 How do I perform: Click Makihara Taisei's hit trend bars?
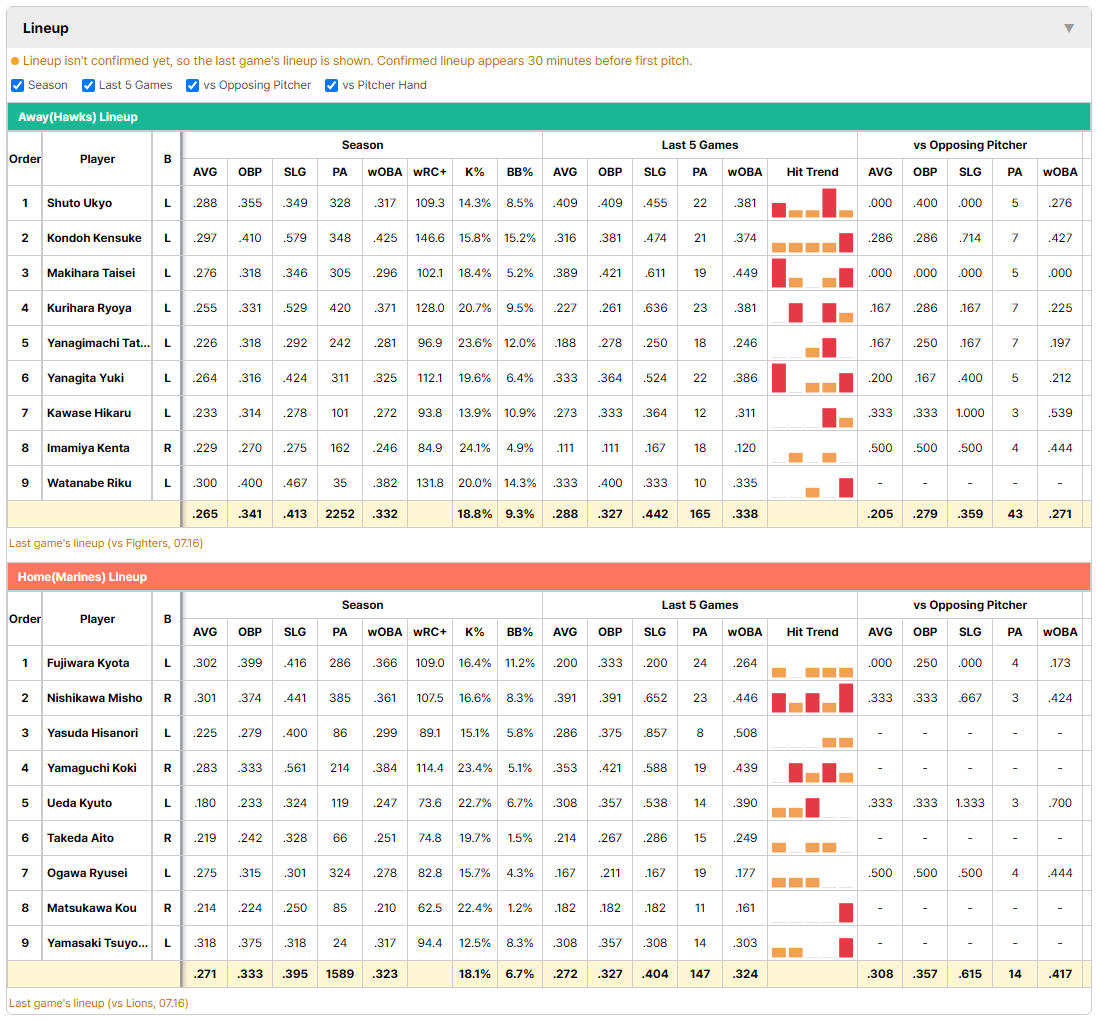click(x=812, y=273)
